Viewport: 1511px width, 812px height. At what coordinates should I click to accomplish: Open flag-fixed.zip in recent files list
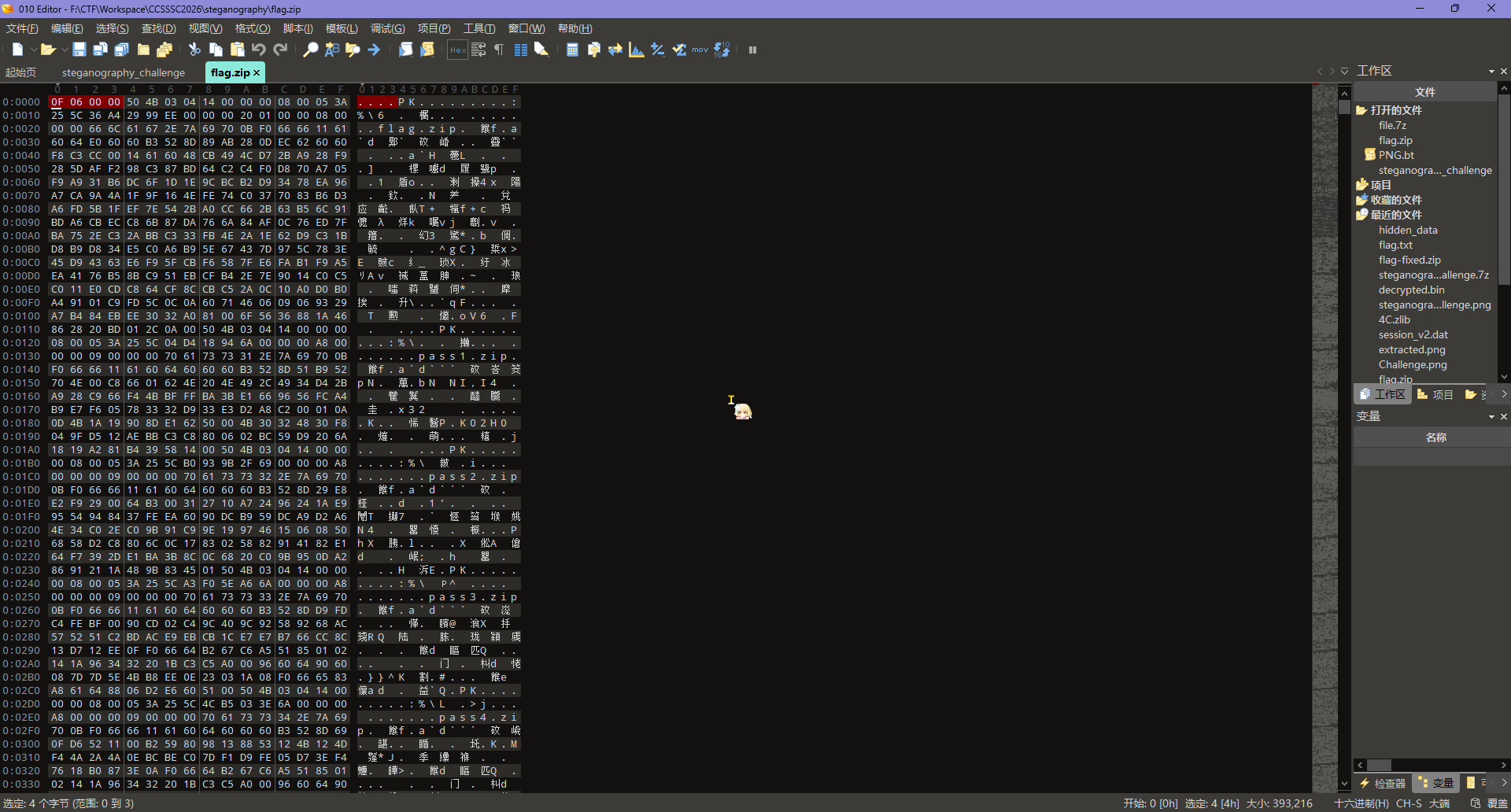coord(1409,260)
